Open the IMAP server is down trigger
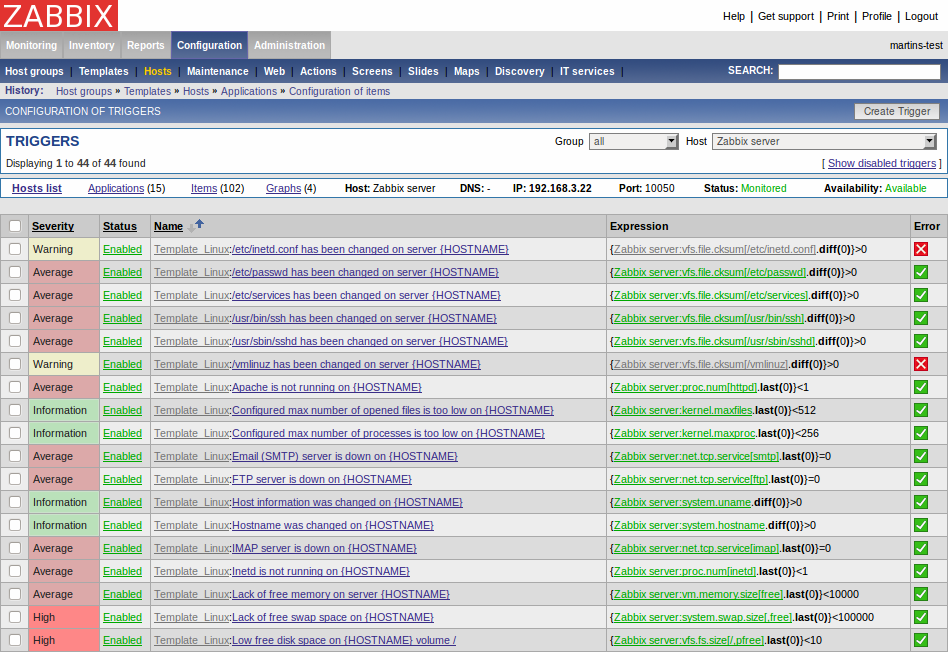This screenshot has width=948, height=652. [324, 548]
